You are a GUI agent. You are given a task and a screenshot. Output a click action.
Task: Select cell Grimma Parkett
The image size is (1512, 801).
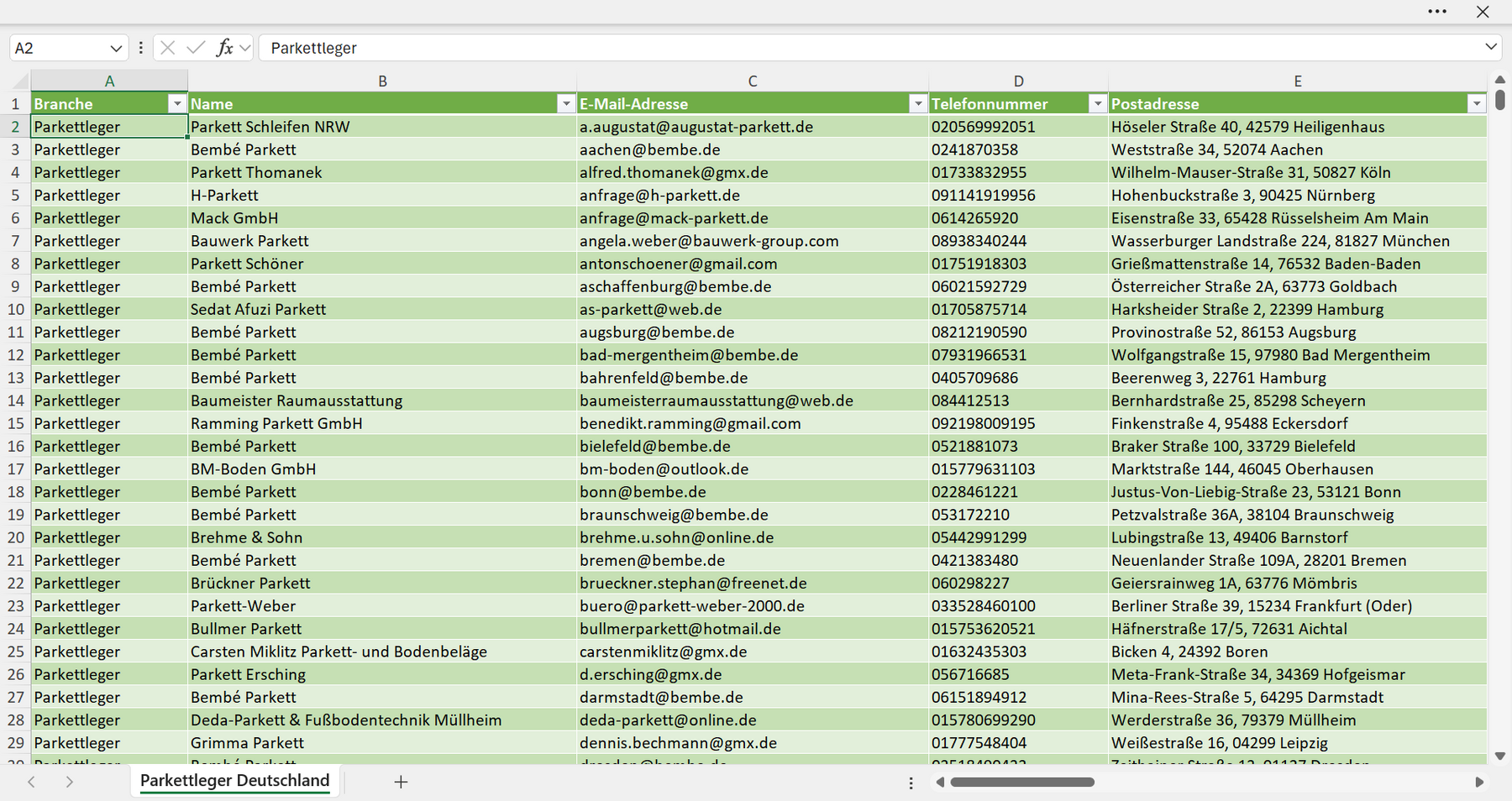[x=382, y=742]
